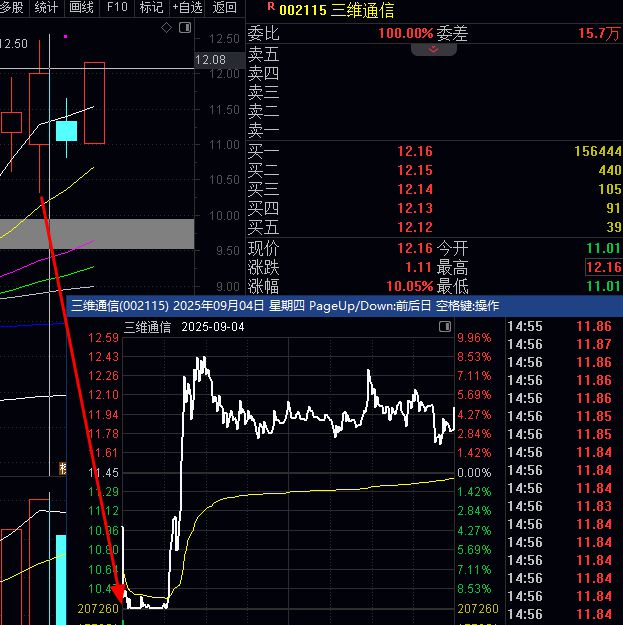This screenshot has width=623, height=625.
Task: Open the 画线 drawing tool
Action: click(81, 7)
